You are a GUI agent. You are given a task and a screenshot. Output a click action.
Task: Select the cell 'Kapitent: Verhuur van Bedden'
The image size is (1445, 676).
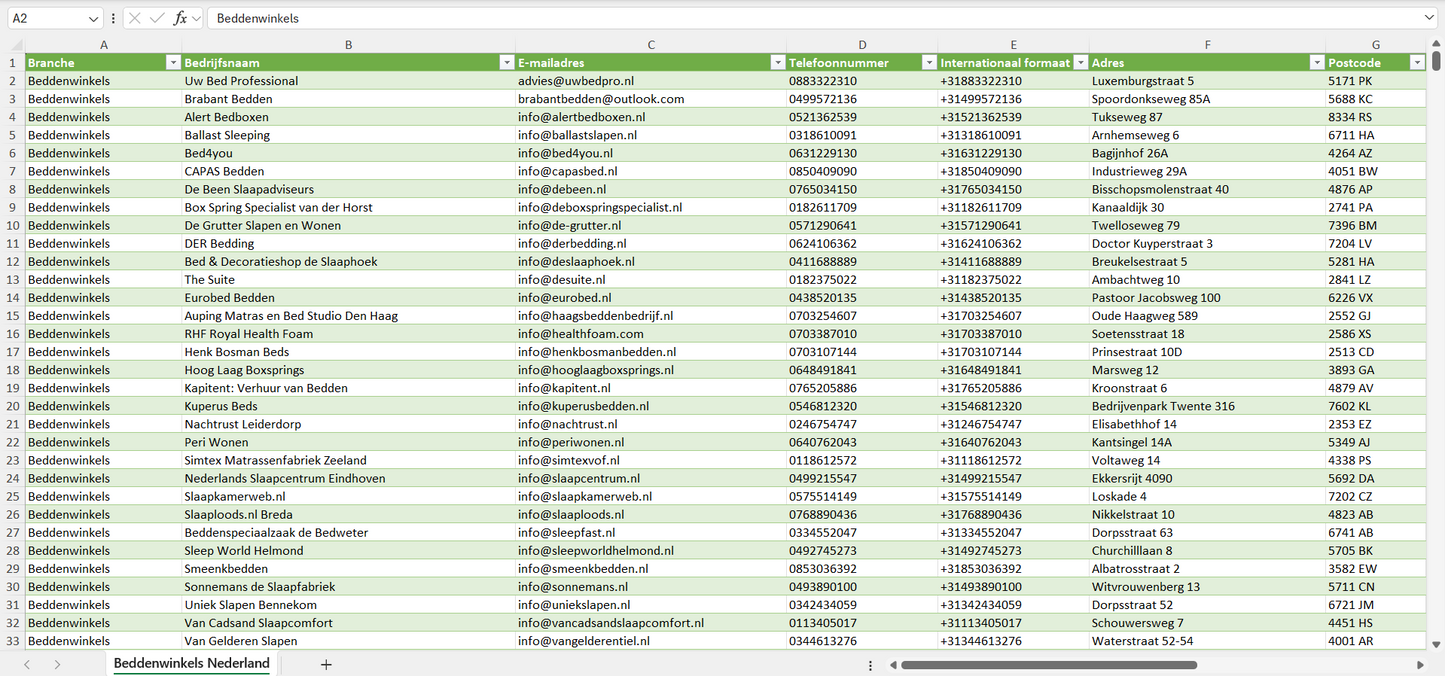coord(348,388)
